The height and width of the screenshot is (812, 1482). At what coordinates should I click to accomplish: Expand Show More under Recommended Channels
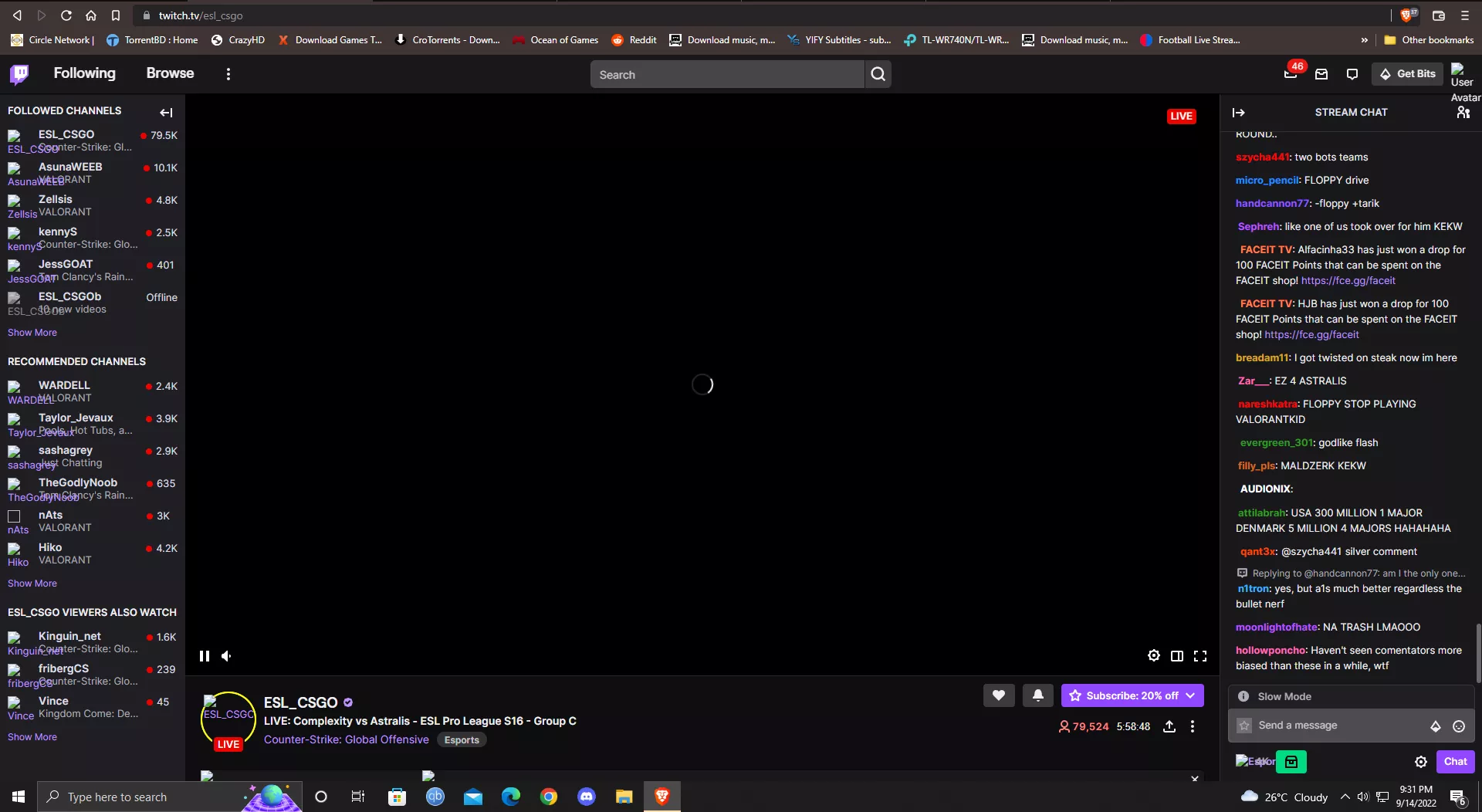32,583
